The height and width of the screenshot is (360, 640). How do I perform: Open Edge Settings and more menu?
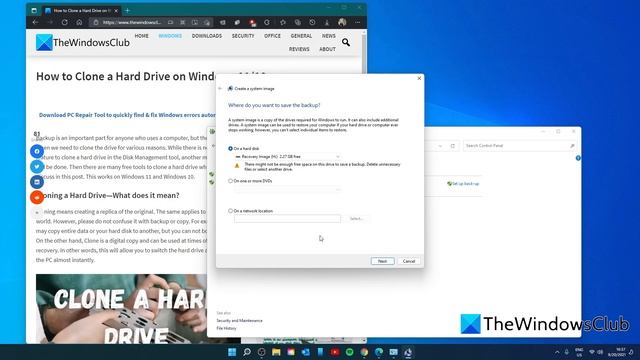pos(358,22)
